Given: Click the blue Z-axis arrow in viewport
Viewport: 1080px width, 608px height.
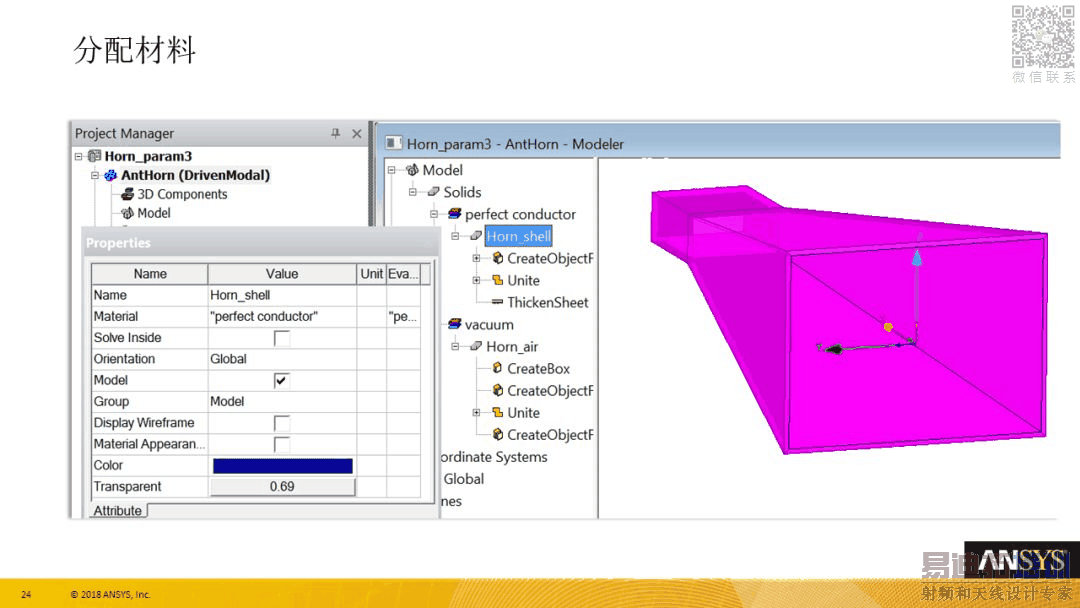Looking at the screenshot, I should [x=917, y=258].
